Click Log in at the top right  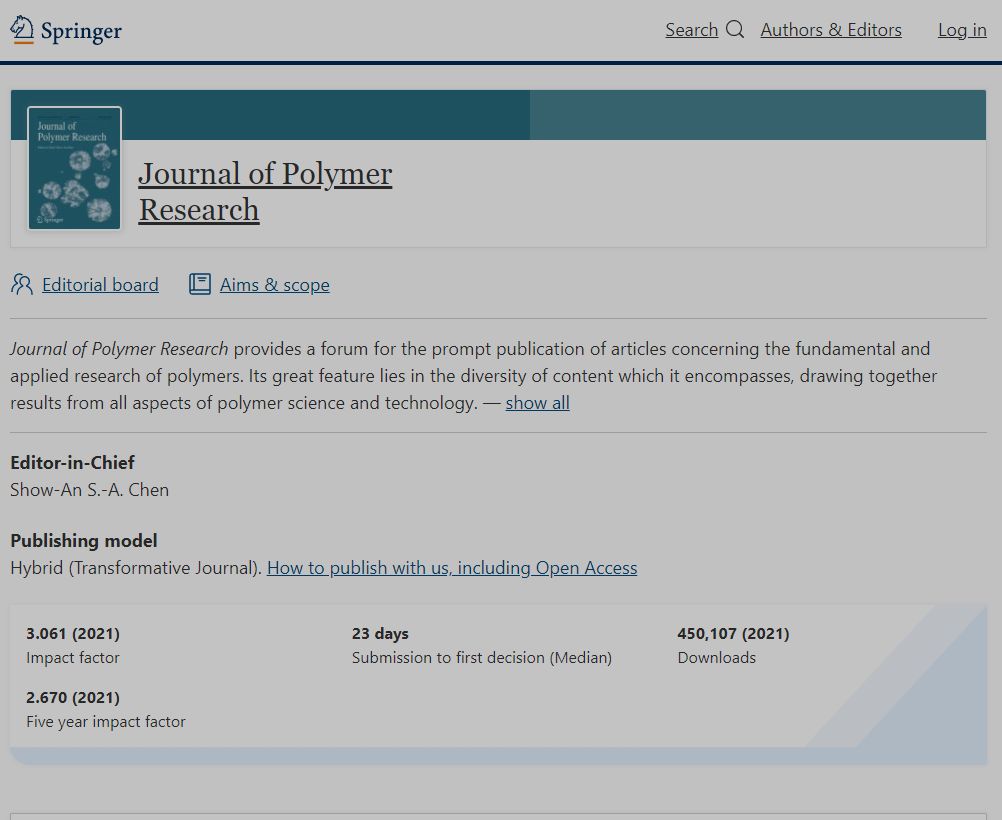[961, 30]
